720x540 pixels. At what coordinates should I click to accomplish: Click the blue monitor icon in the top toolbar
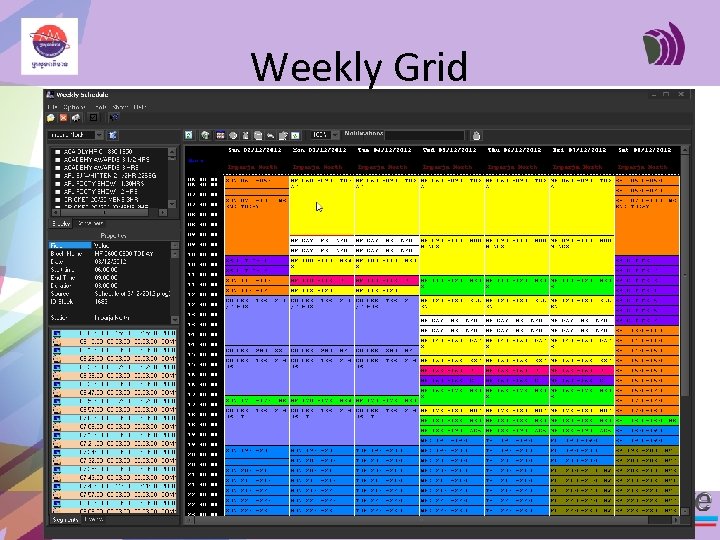coord(114,118)
